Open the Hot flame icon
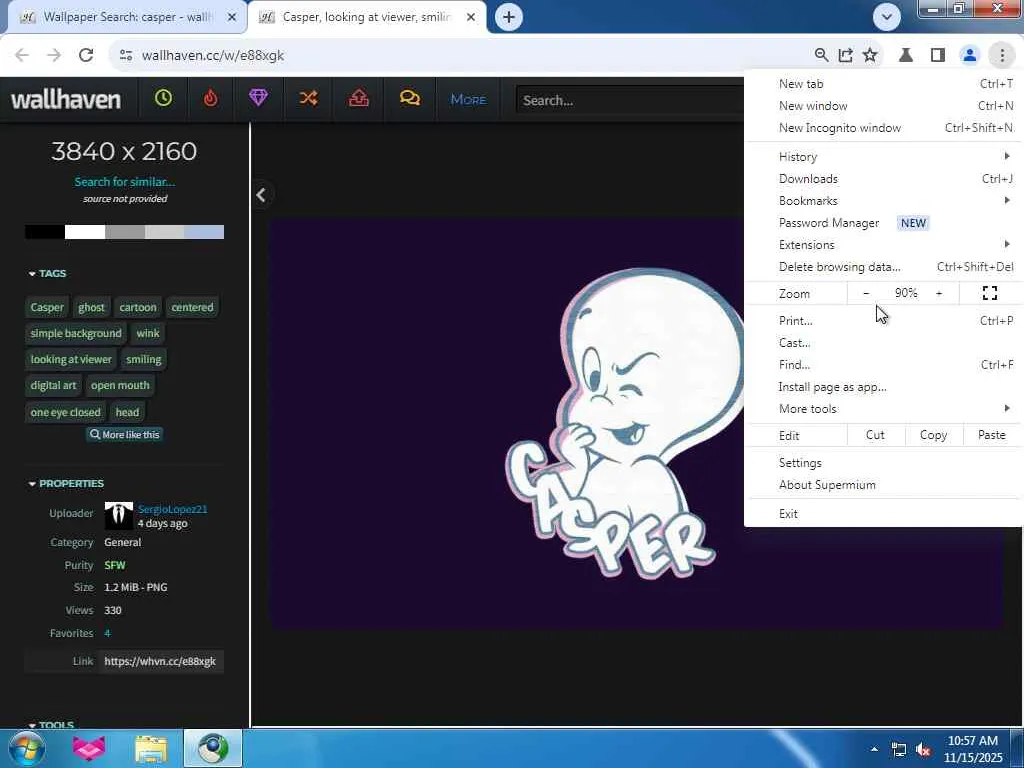The width and height of the screenshot is (1024, 768). click(x=210, y=99)
